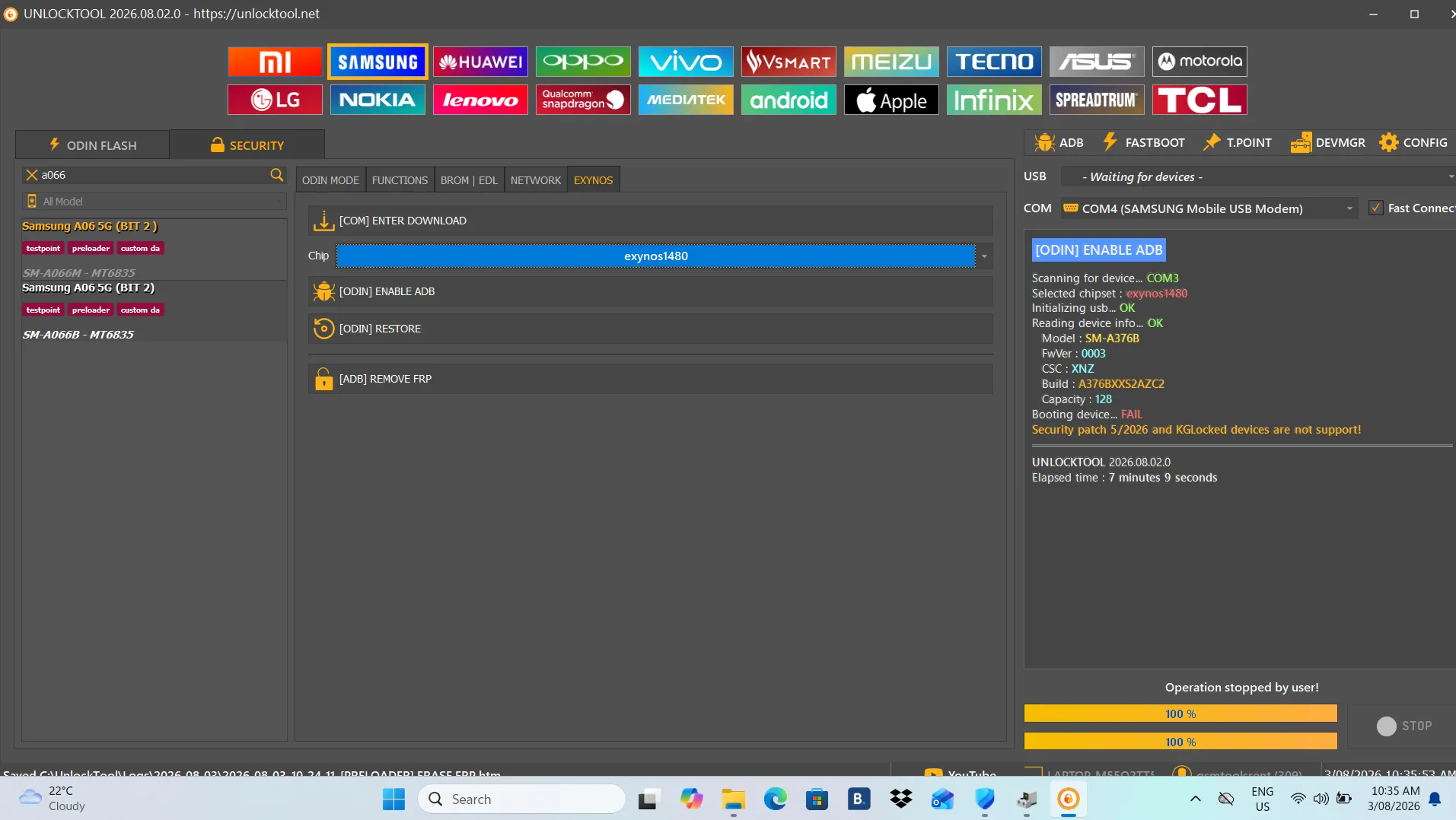Select the MediaTek brand logo
Viewport: 1456px width, 820px height.
click(x=686, y=100)
